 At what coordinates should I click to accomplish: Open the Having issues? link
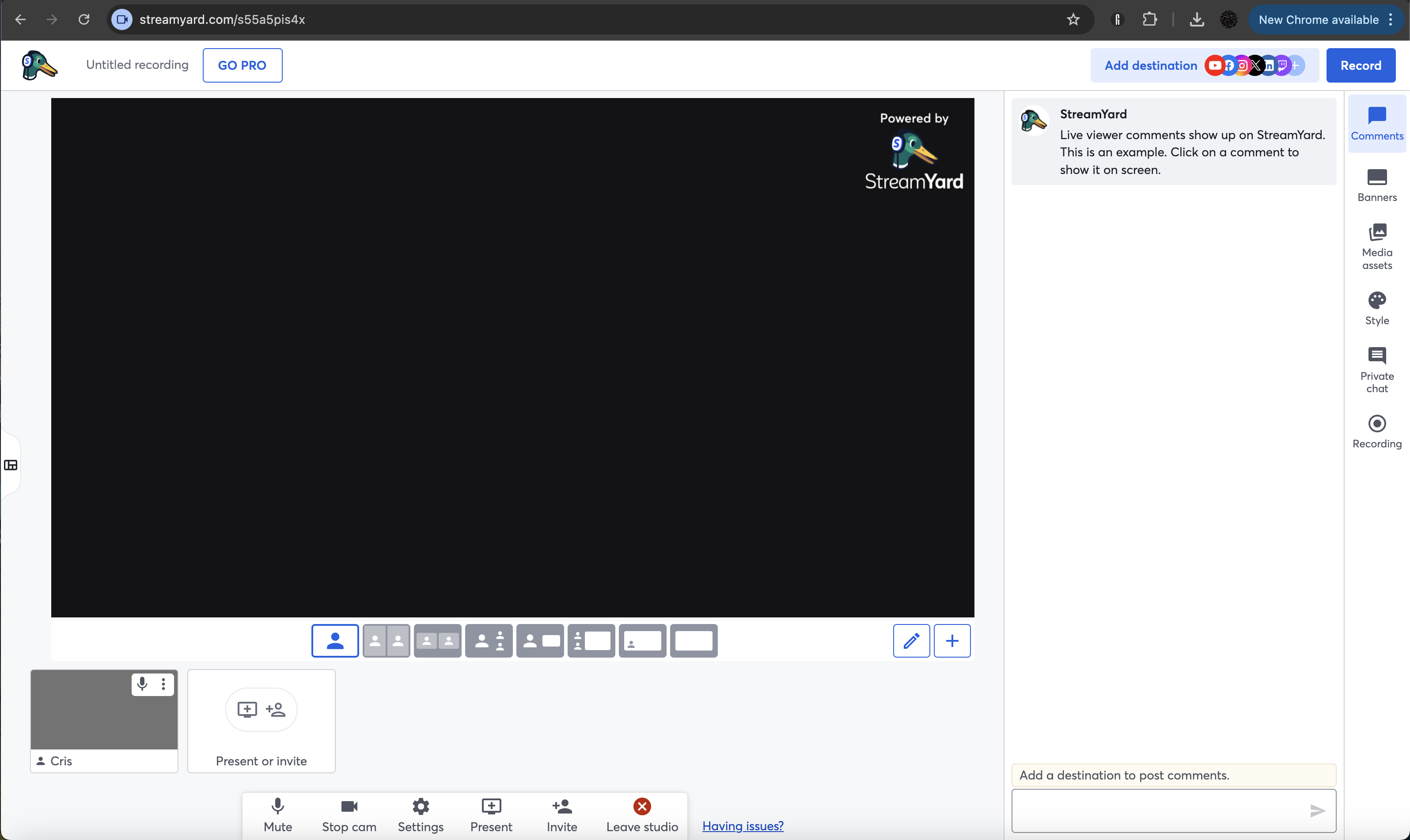743,826
